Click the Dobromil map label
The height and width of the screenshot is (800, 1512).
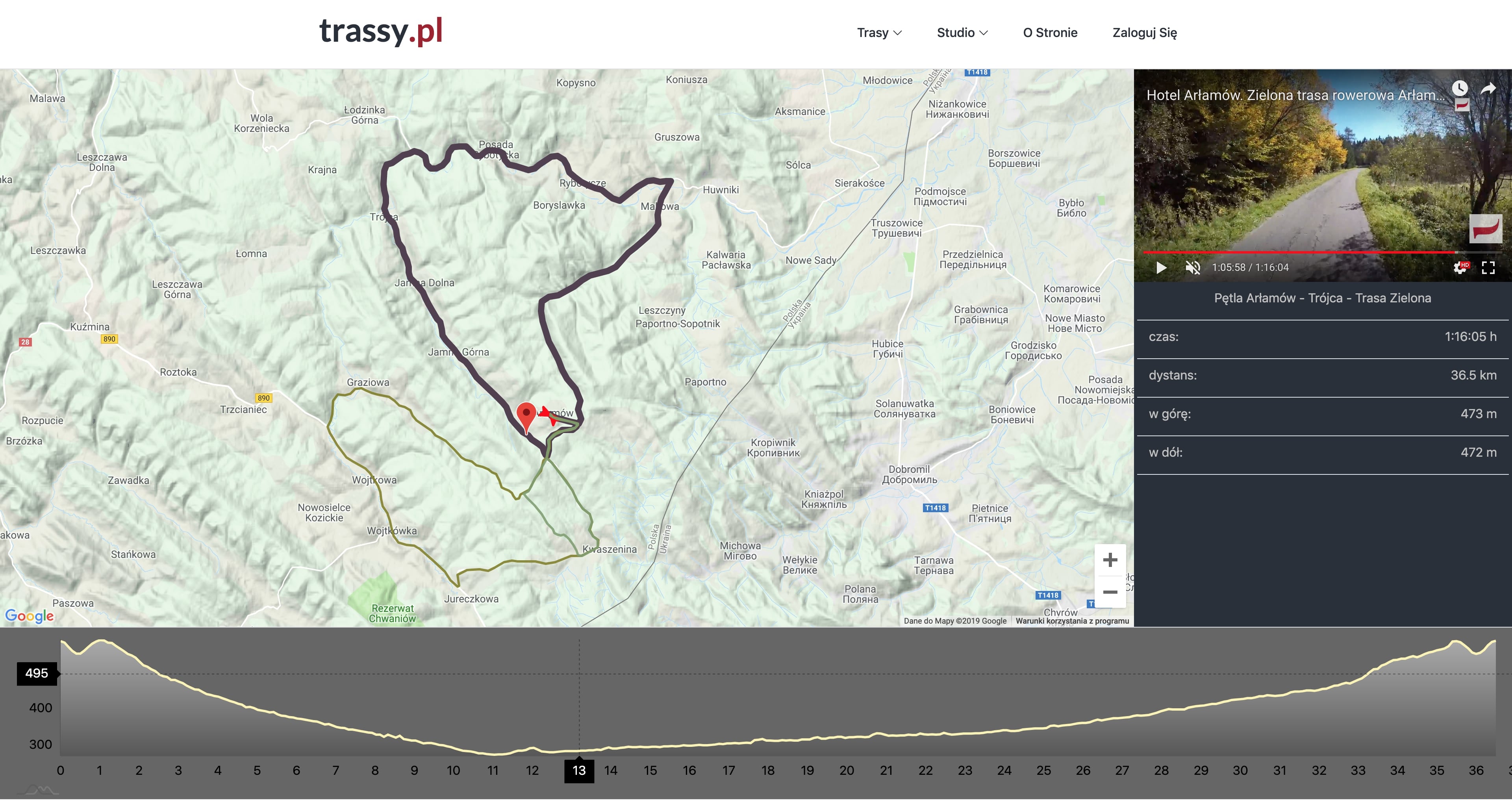pos(909,475)
